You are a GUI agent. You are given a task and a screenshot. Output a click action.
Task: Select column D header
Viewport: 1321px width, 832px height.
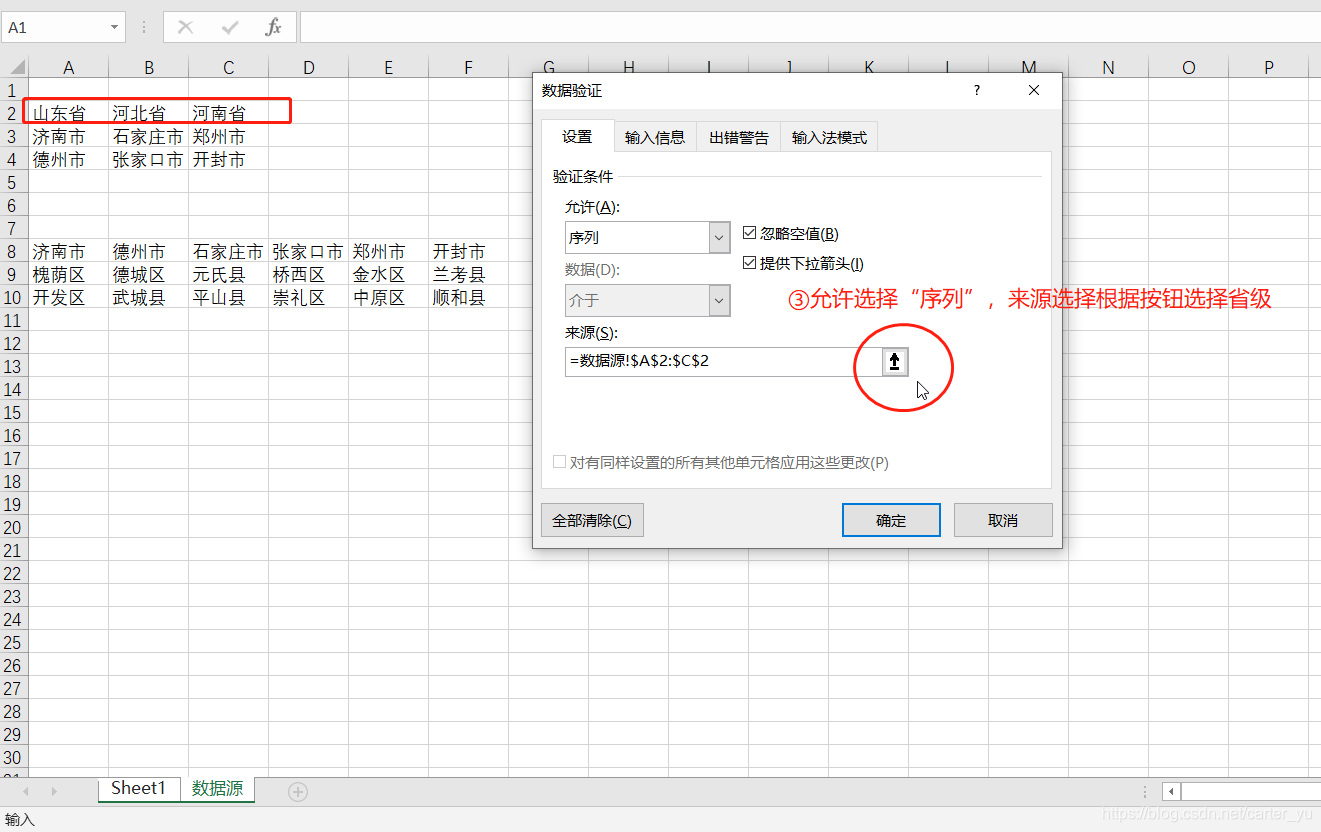[308, 67]
